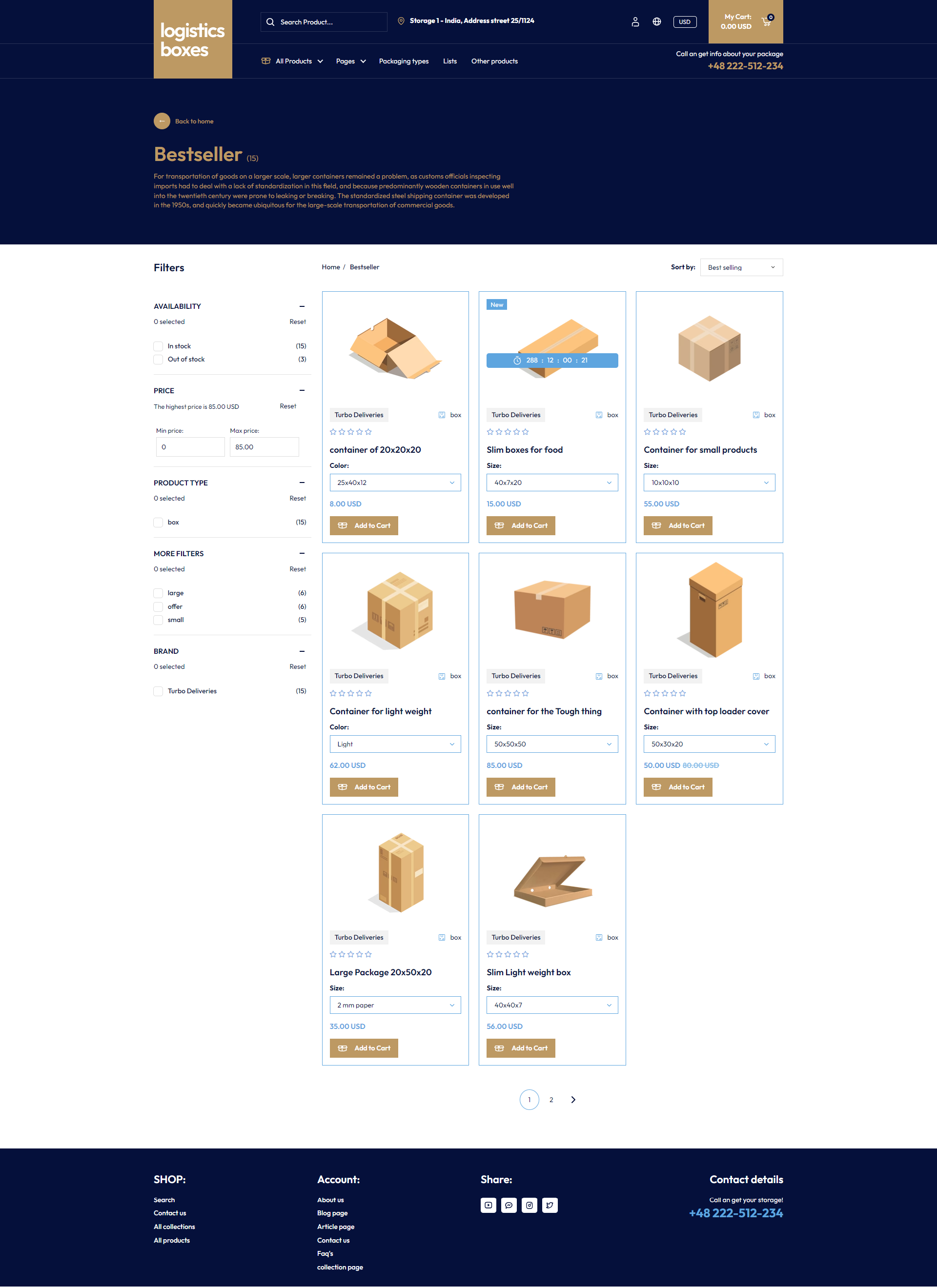Open the Instagram icon in the footer

click(529, 1205)
